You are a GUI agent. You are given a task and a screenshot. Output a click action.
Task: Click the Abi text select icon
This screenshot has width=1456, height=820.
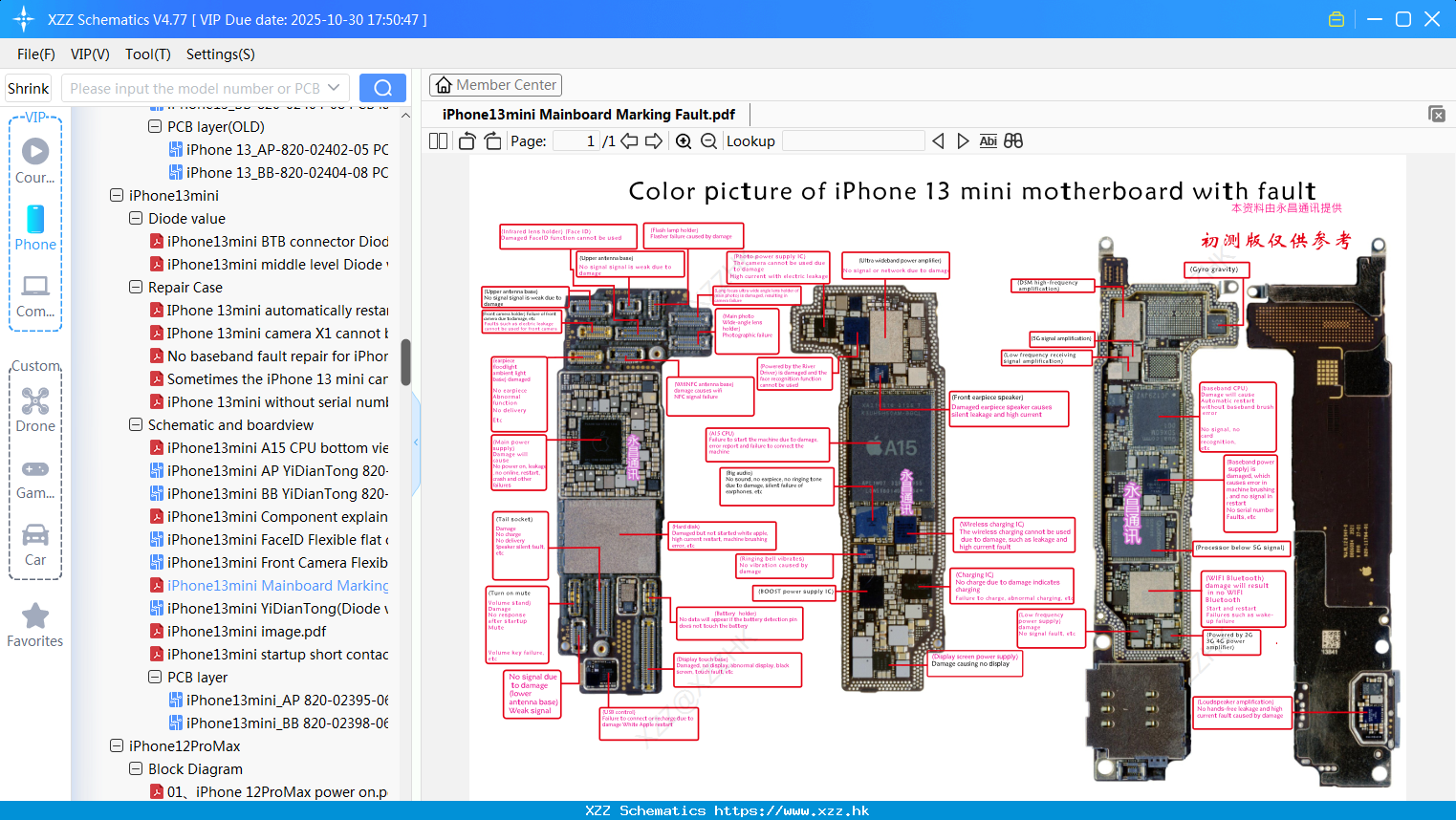pyautogui.click(x=989, y=140)
